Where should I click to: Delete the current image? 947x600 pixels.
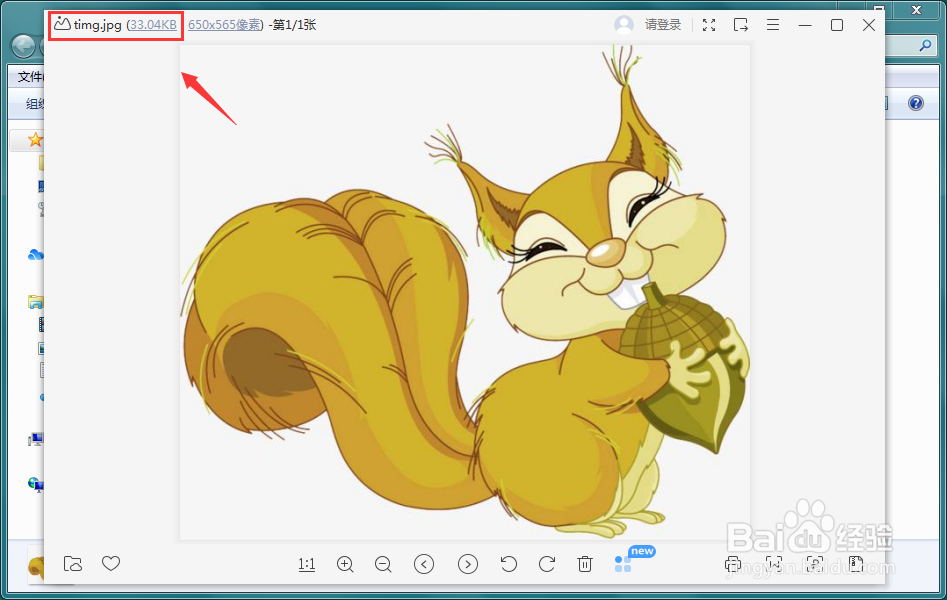coord(585,564)
